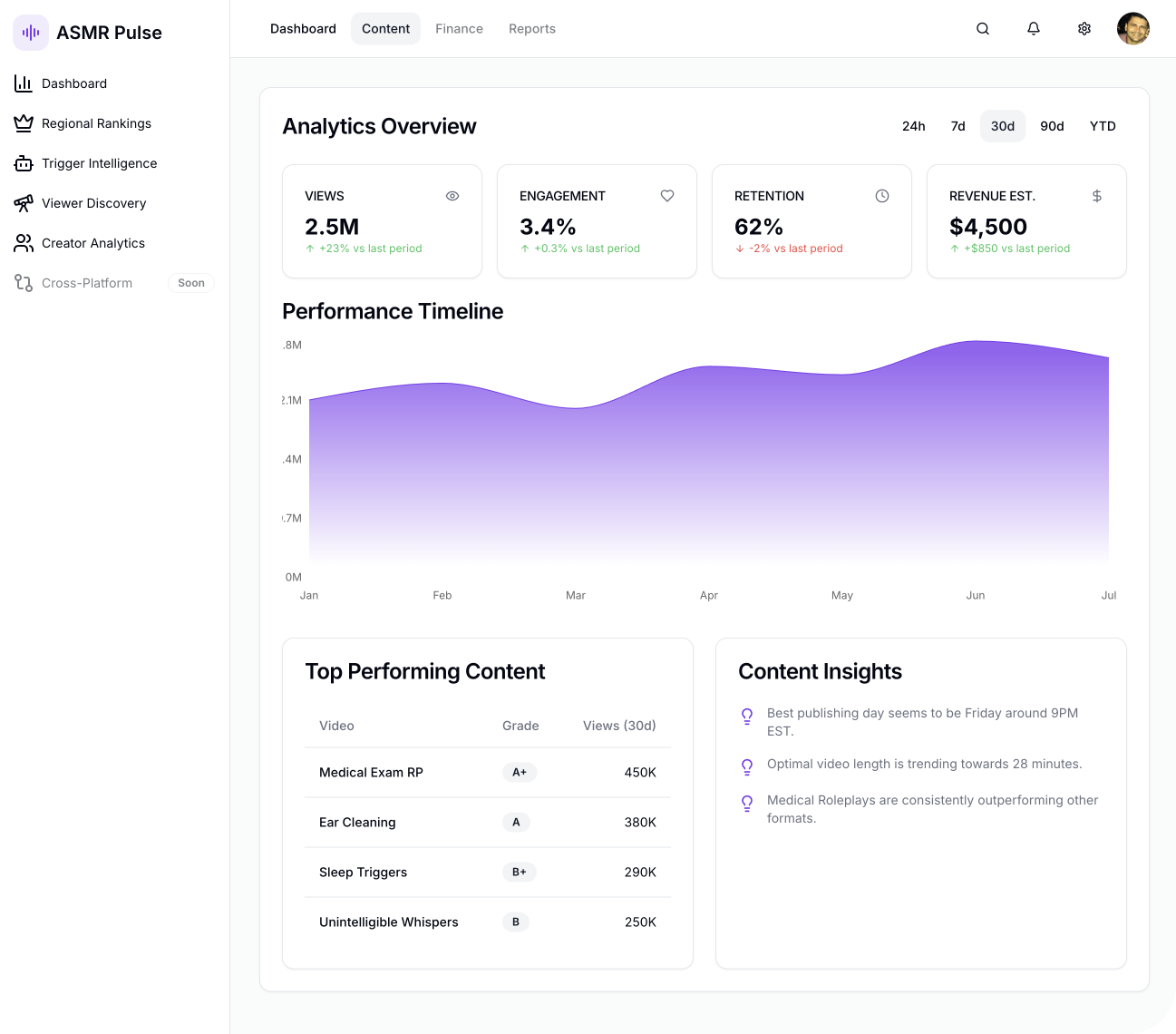Open the Reports tab

(x=532, y=28)
